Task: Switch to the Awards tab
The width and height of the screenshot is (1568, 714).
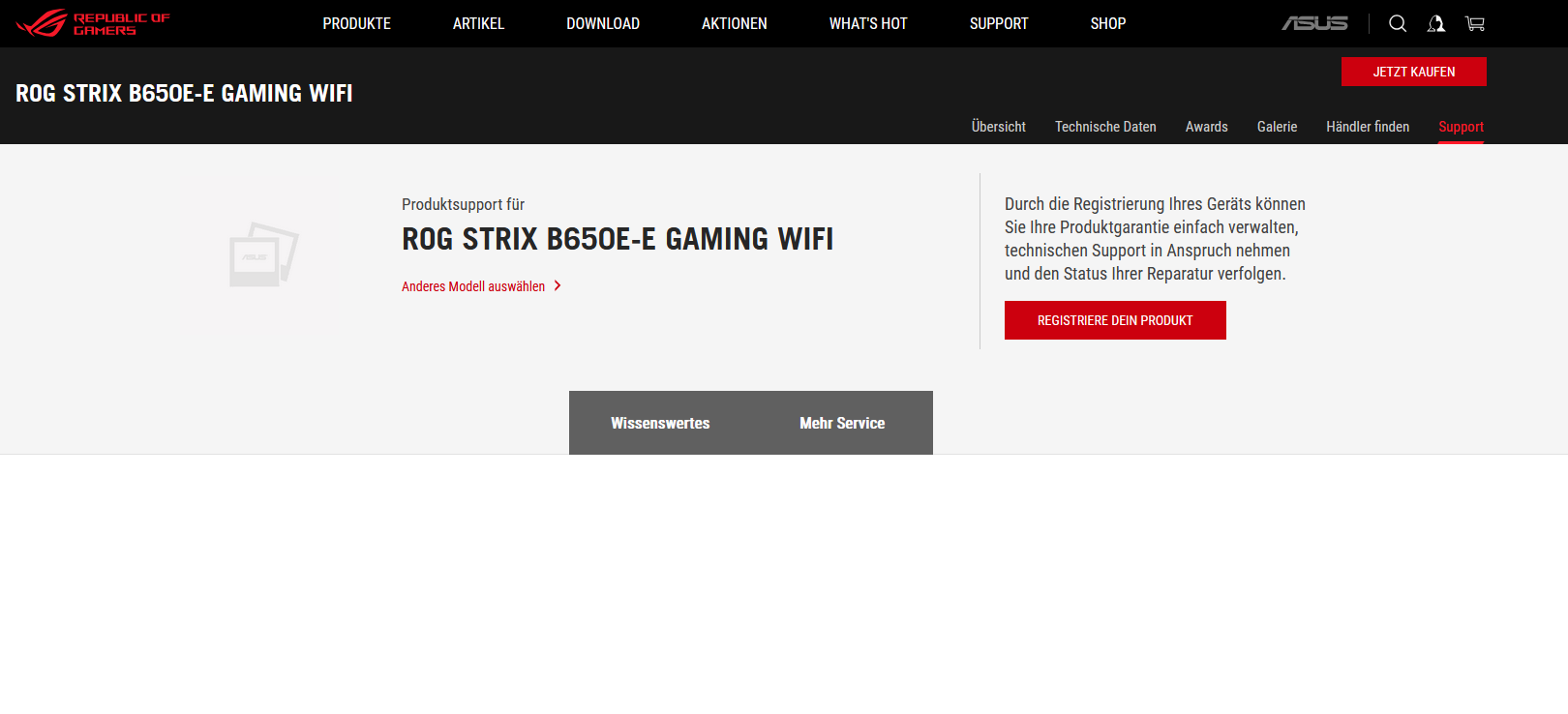Action: [x=1207, y=127]
